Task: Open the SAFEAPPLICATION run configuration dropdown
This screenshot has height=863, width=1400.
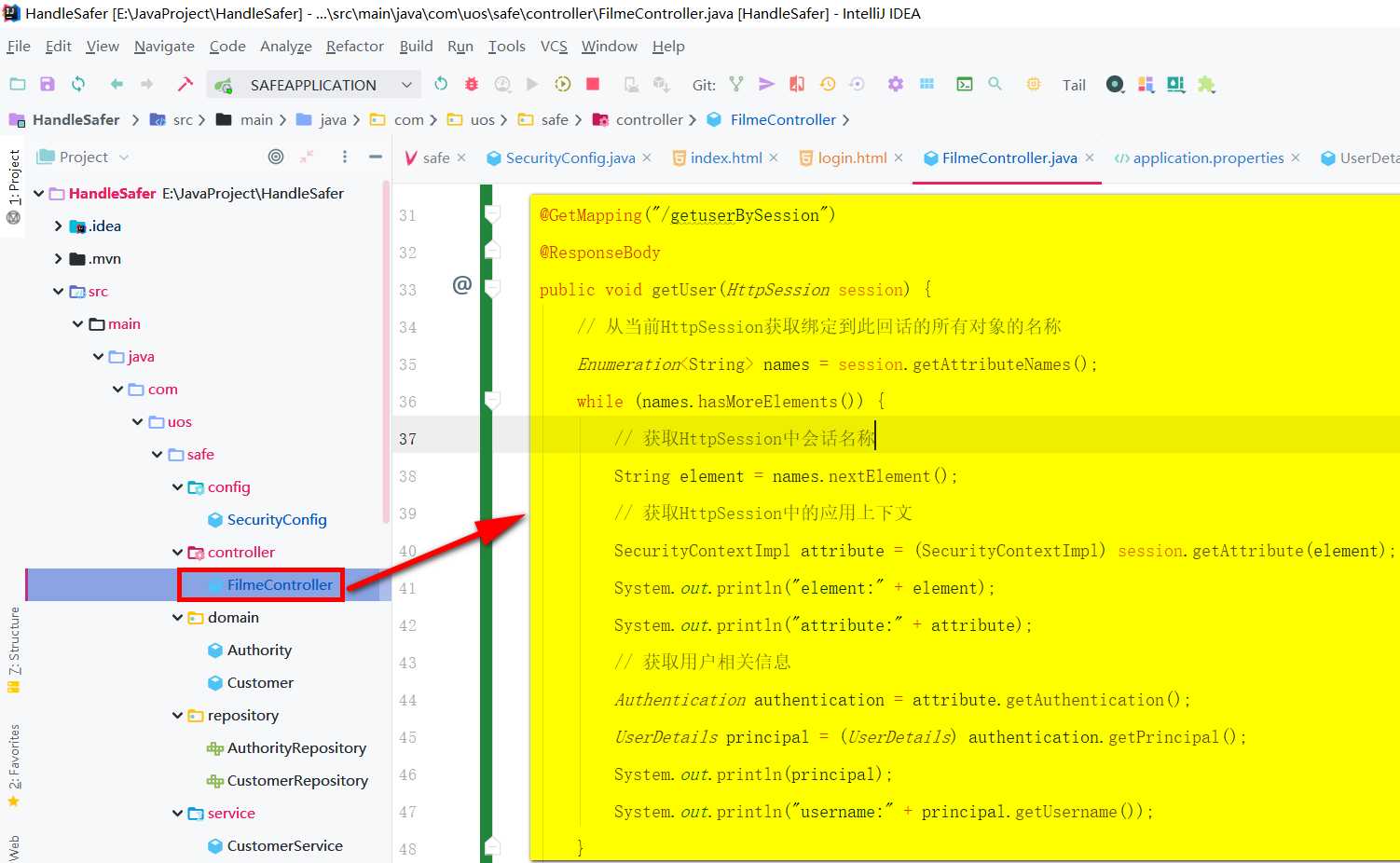Action: point(314,85)
